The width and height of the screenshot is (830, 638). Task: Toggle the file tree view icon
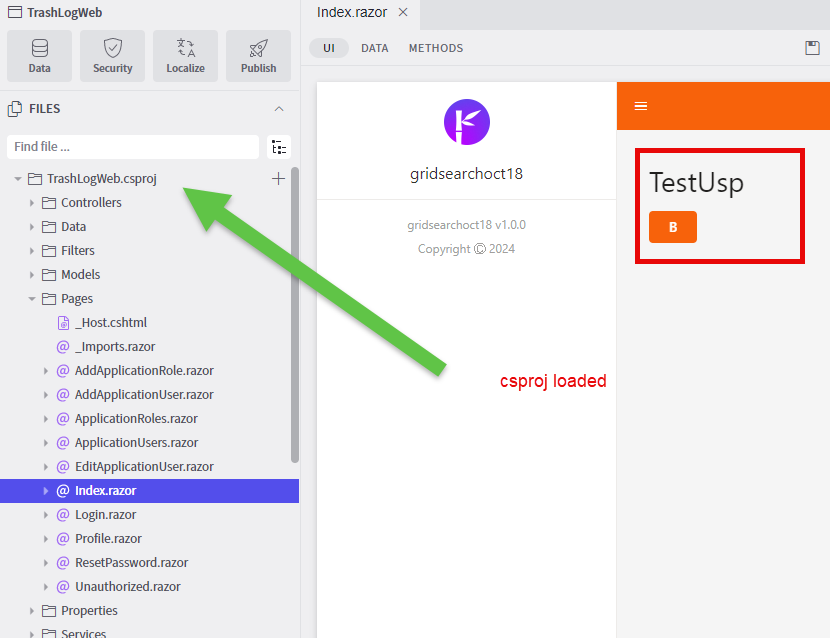(279, 147)
